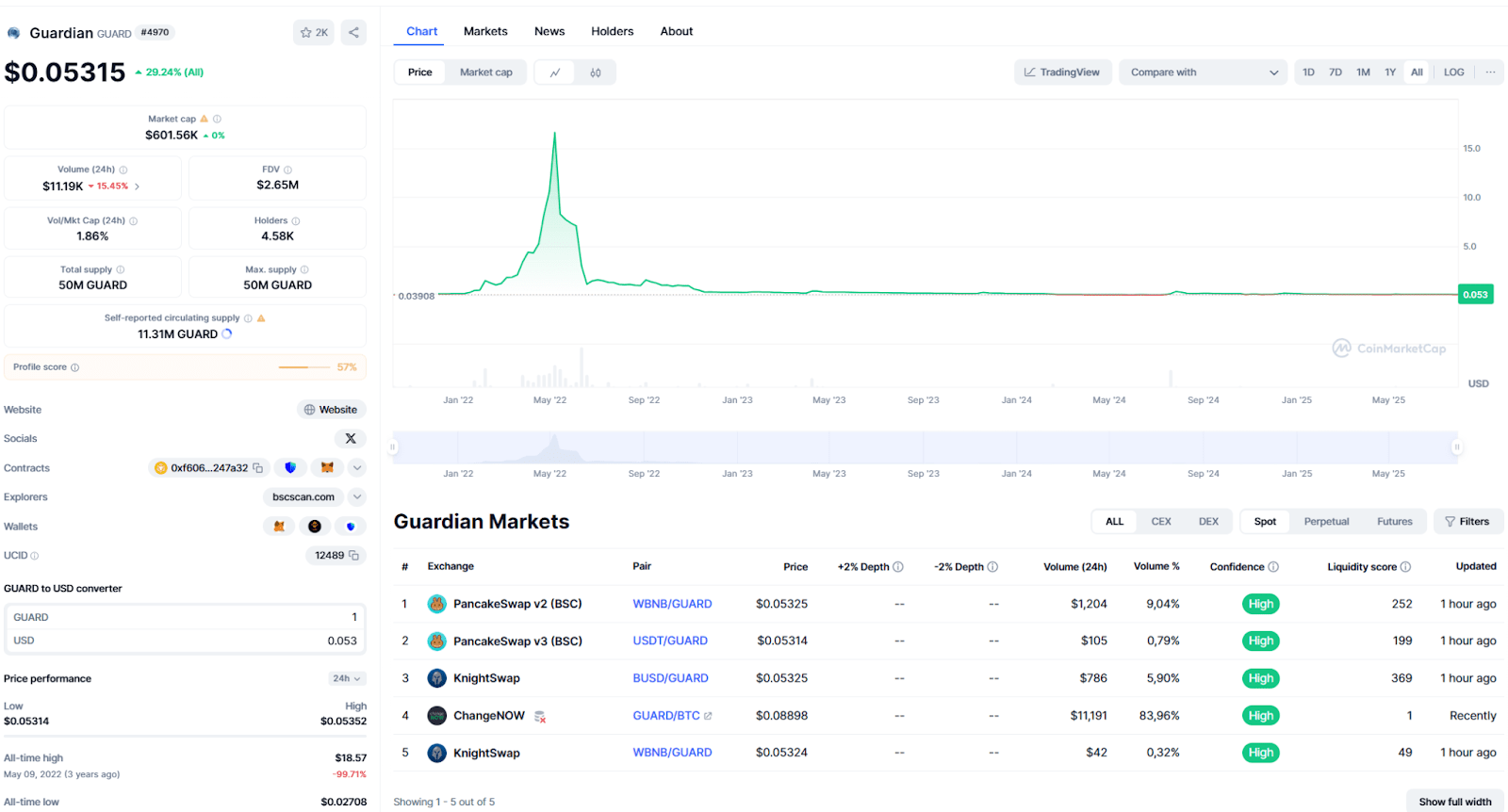The image size is (1508, 812).
Task: Filter markets by DEX
Action: pos(1208,522)
